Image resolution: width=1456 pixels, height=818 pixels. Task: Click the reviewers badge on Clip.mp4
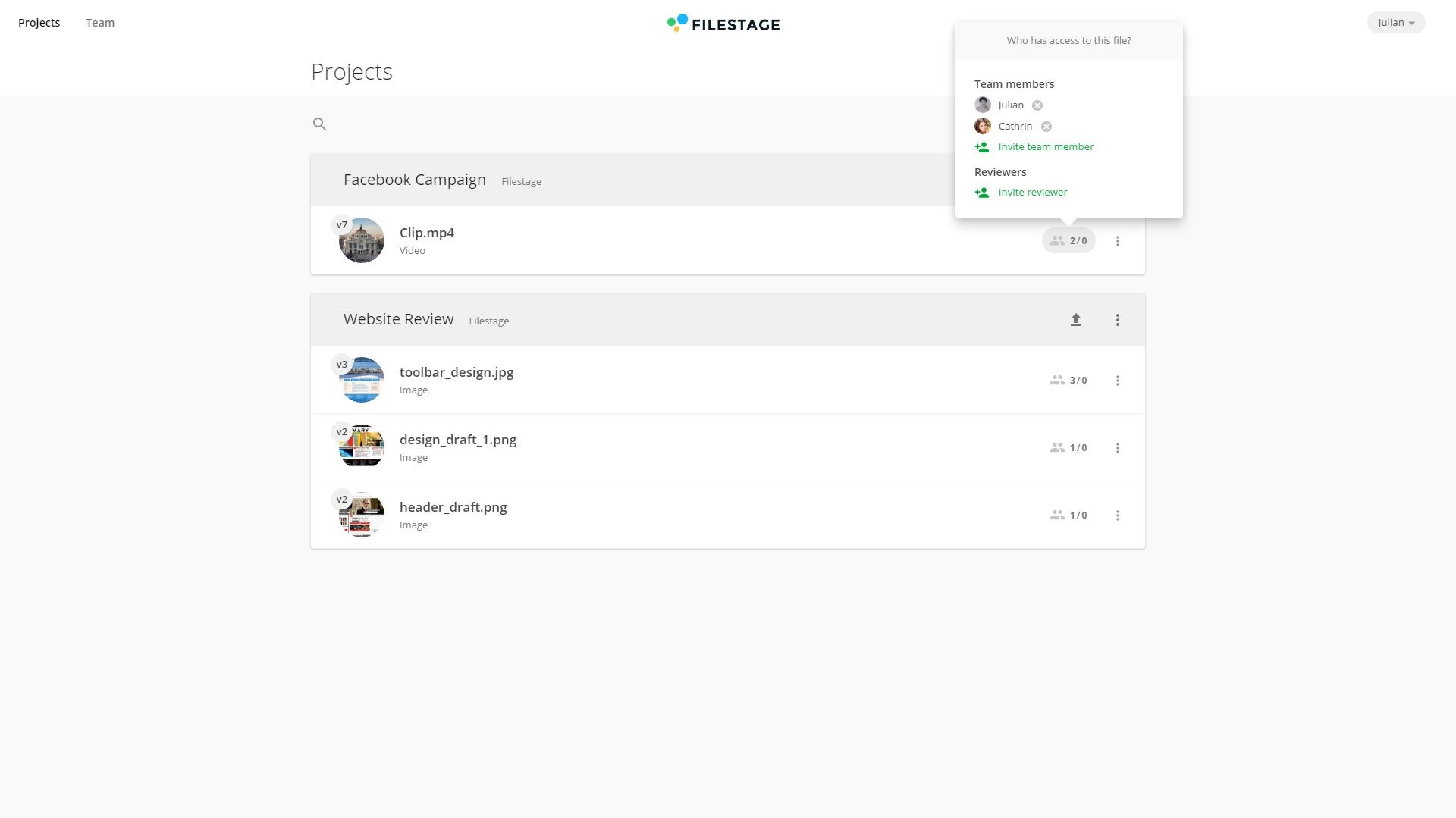(x=1068, y=240)
